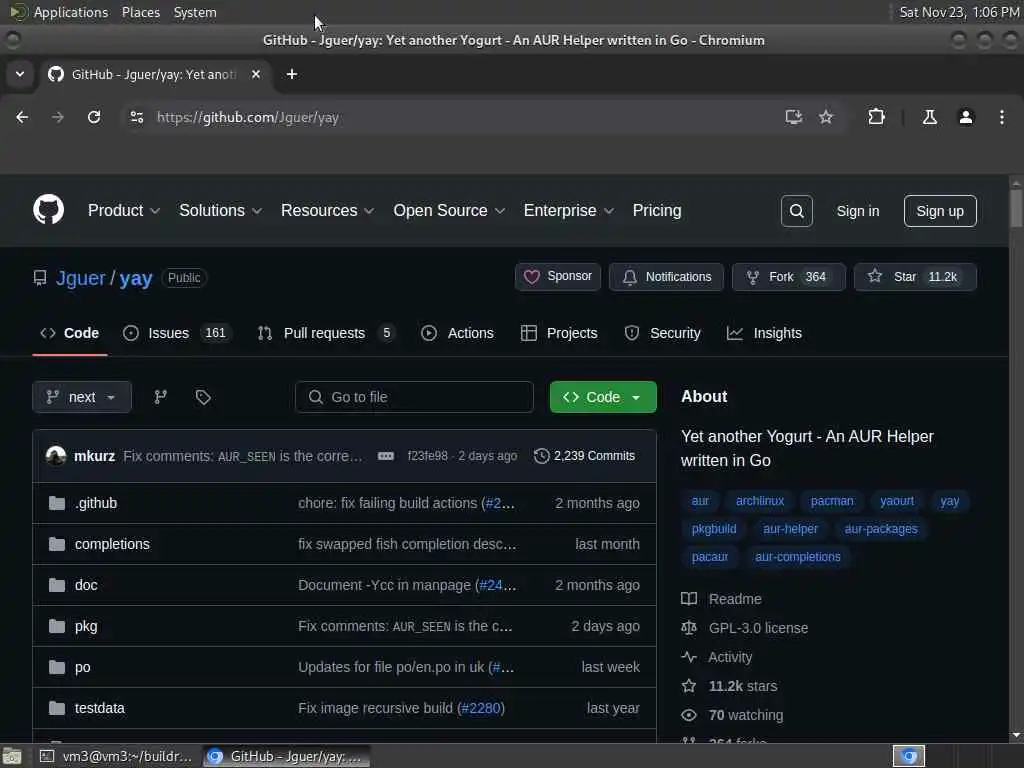This screenshot has width=1024, height=768.
Task: Open the testdata folder
Action: pos(99,708)
